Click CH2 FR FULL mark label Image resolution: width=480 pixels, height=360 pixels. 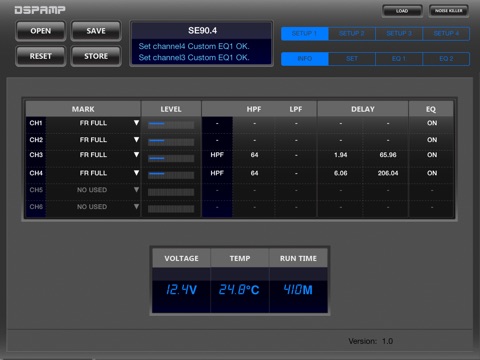click(x=93, y=140)
